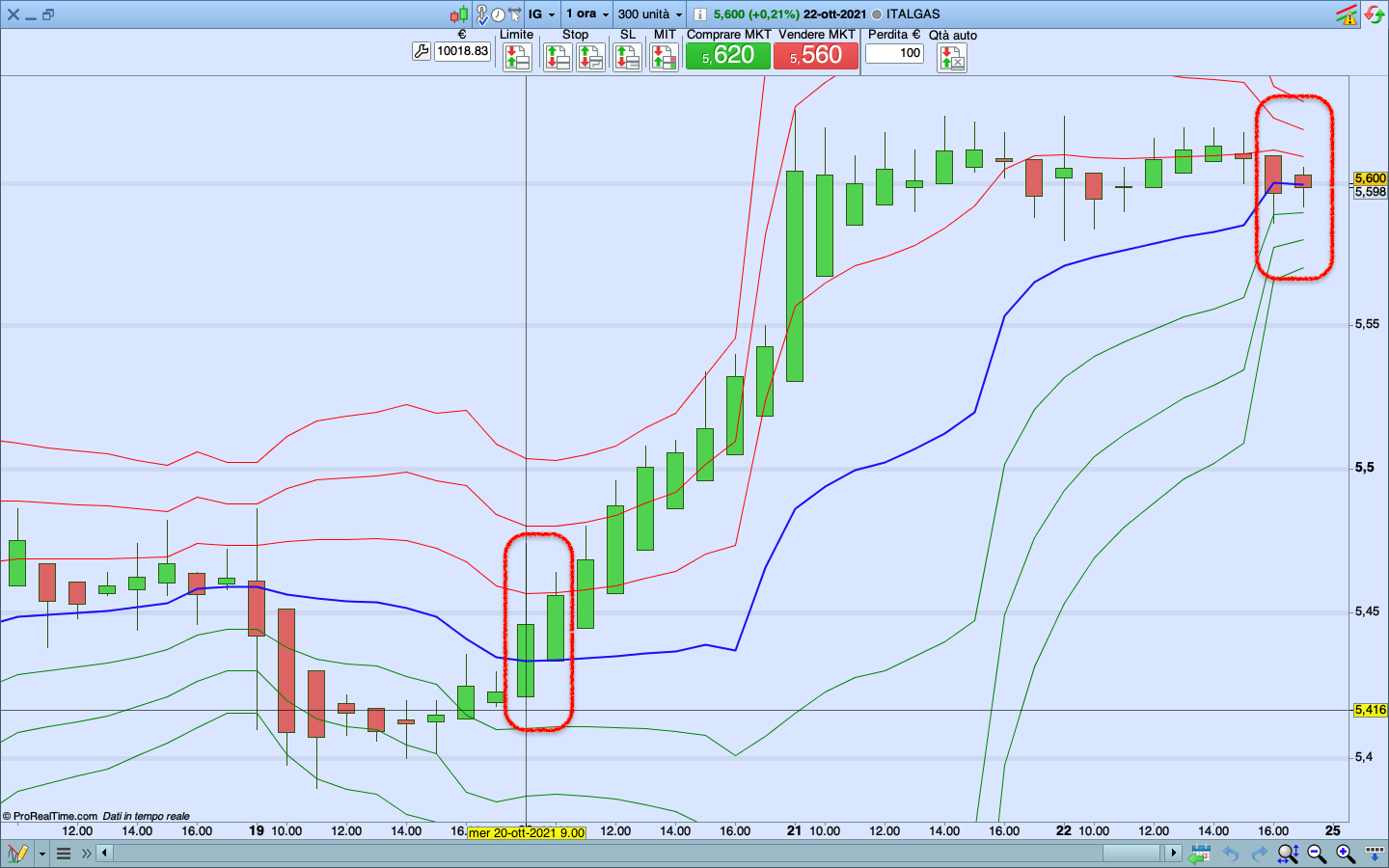Screen dimensions: 1389x868
Task: Select the cursor arrows mode icon
Action: click(x=514, y=14)
